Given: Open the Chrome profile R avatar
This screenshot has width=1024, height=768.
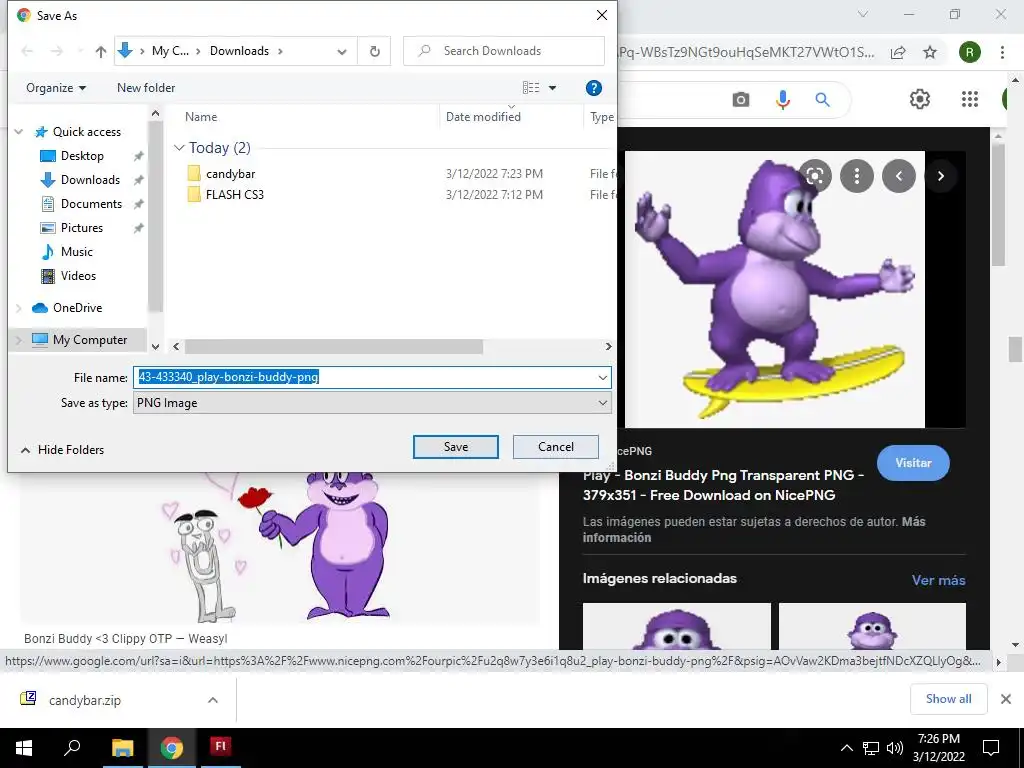Looking at the screenshot, I should click(x=970, y=52).
